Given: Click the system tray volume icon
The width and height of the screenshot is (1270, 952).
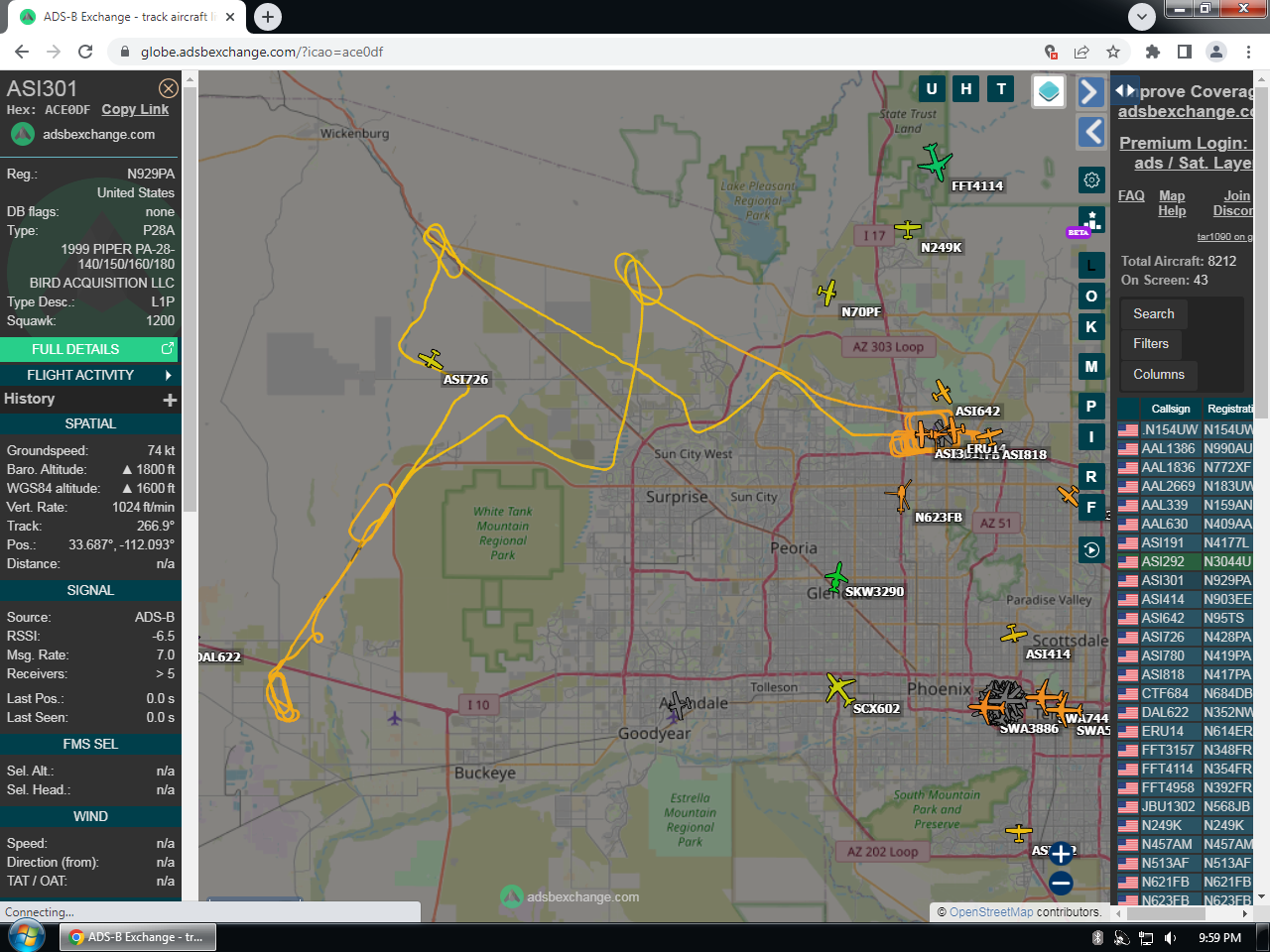Looking at the screenshot, I should 1170,938.
